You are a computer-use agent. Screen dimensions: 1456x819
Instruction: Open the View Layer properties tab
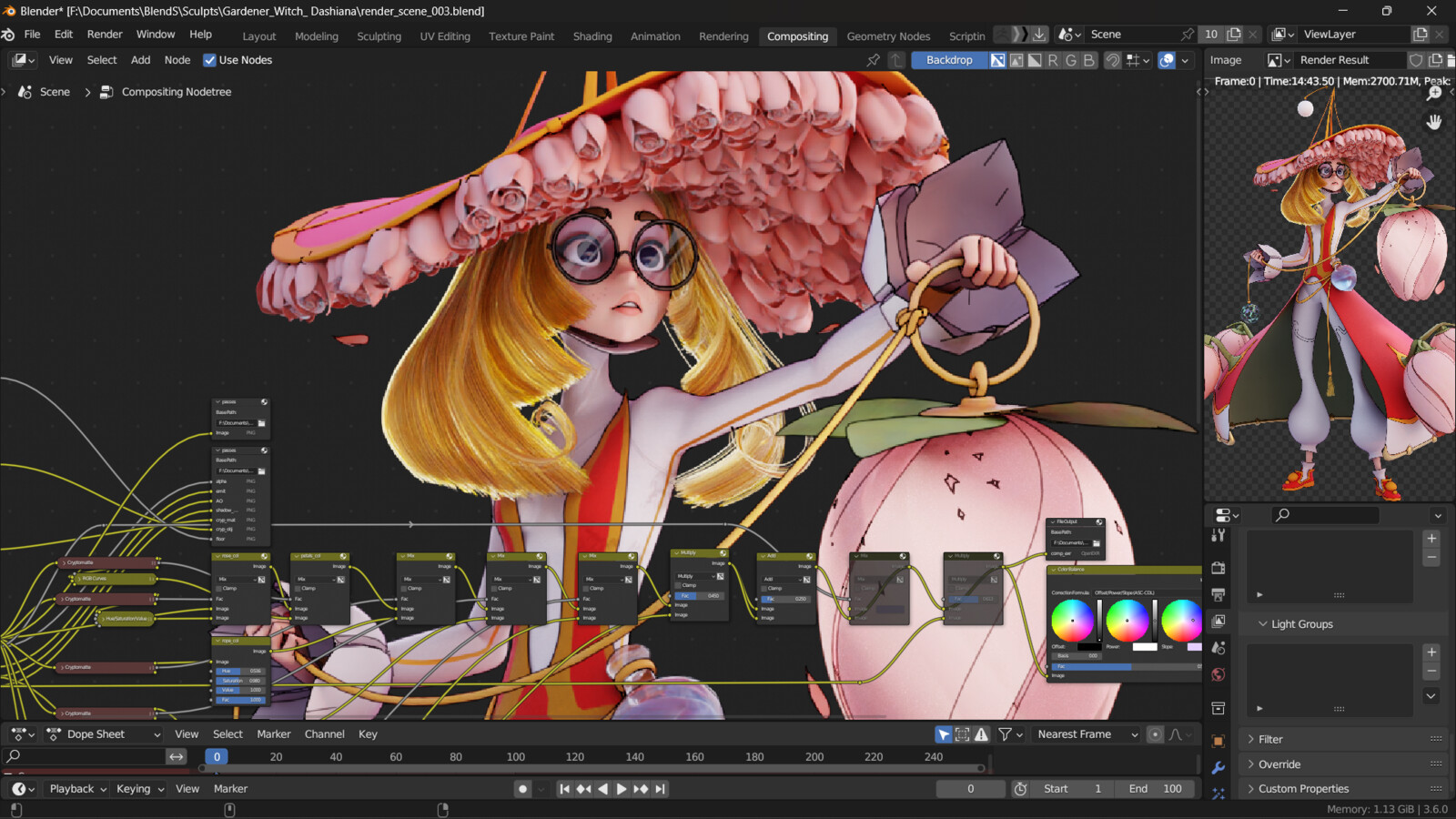coord(1218,621)
